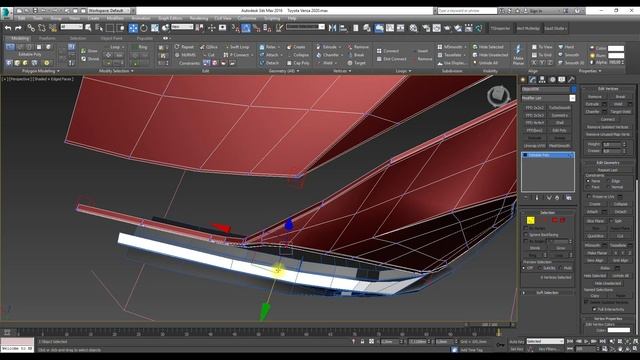The image size is (640, 360).
Task: Click Configure Modifier Sets icon below the stack
Action: [569, 198]
